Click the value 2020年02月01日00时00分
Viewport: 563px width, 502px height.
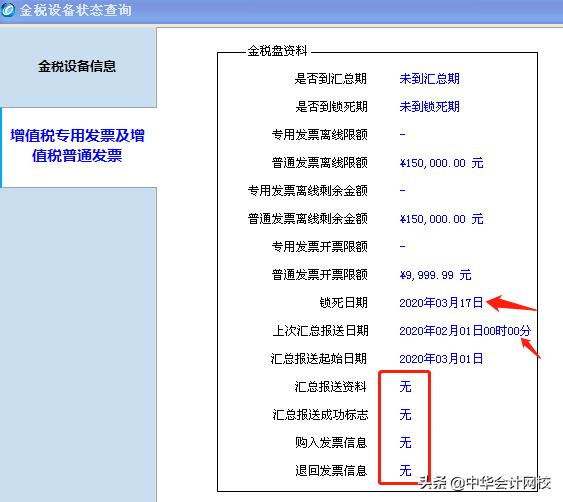[465, 331]
